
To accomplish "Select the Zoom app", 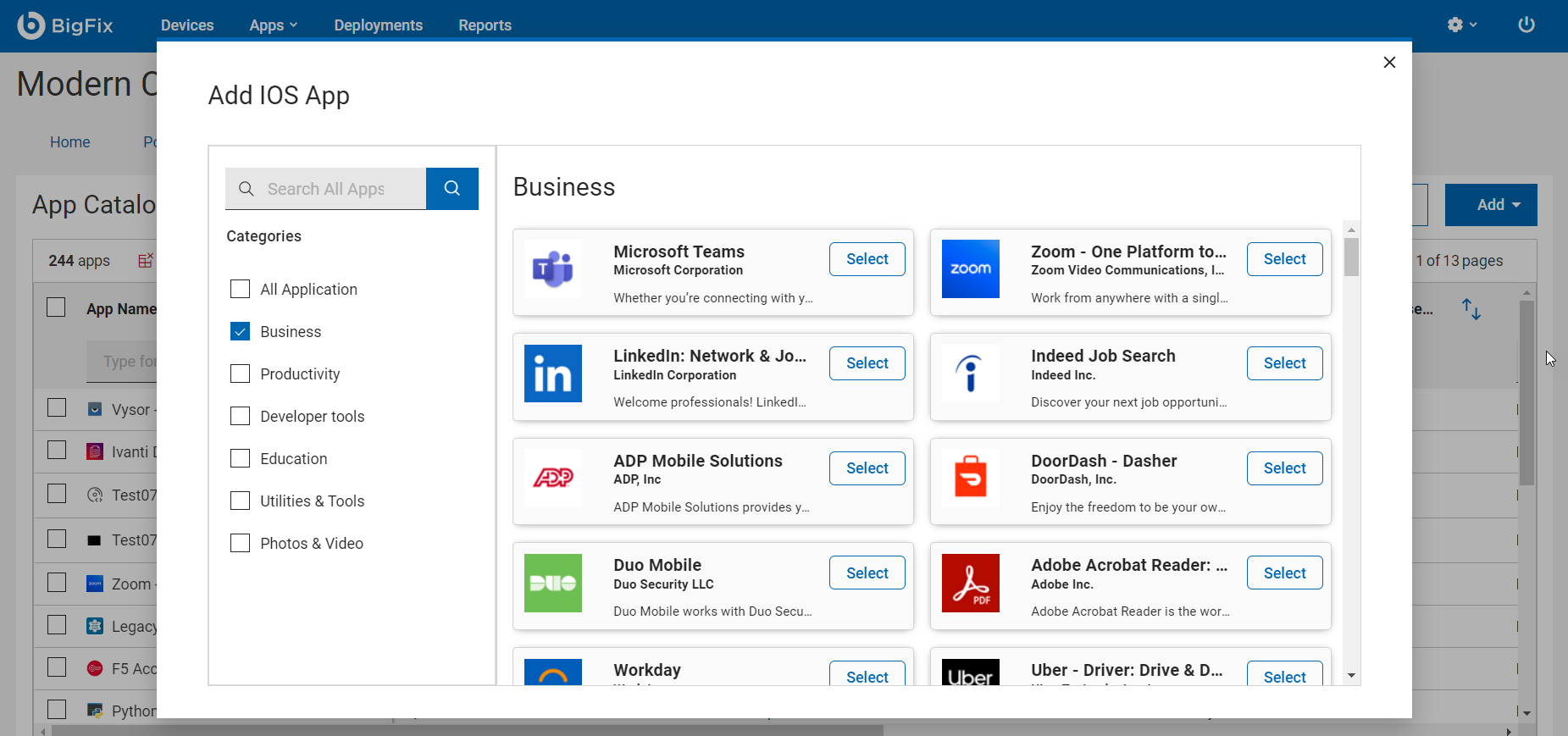I will tap(1284, 259).
